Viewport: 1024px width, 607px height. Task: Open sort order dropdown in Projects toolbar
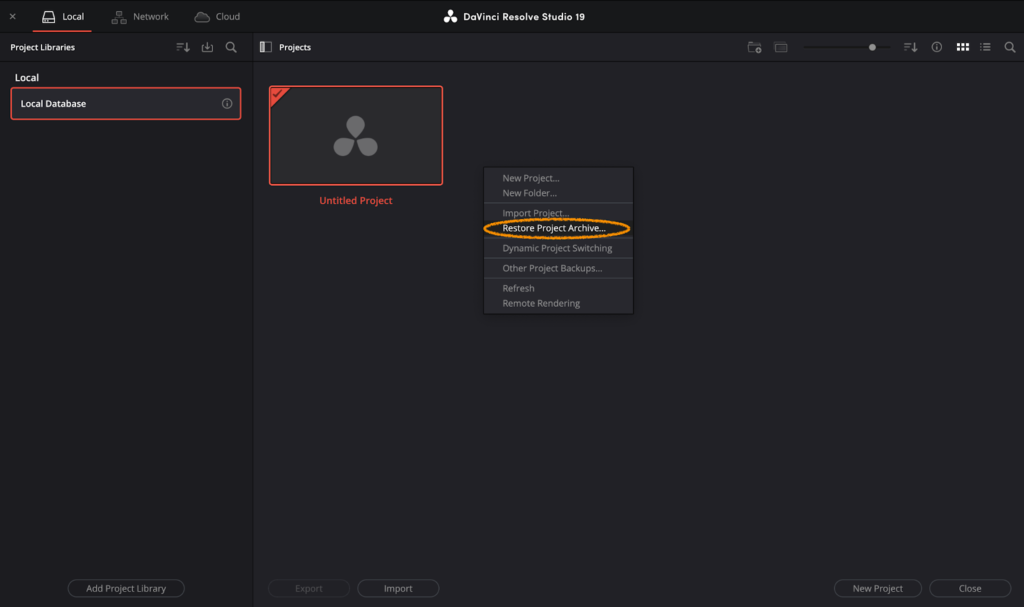point(910,47)
